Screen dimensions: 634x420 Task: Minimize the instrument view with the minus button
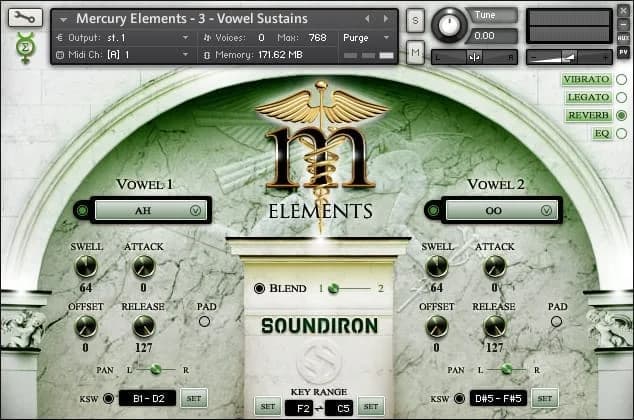click(x=623, y=24)
